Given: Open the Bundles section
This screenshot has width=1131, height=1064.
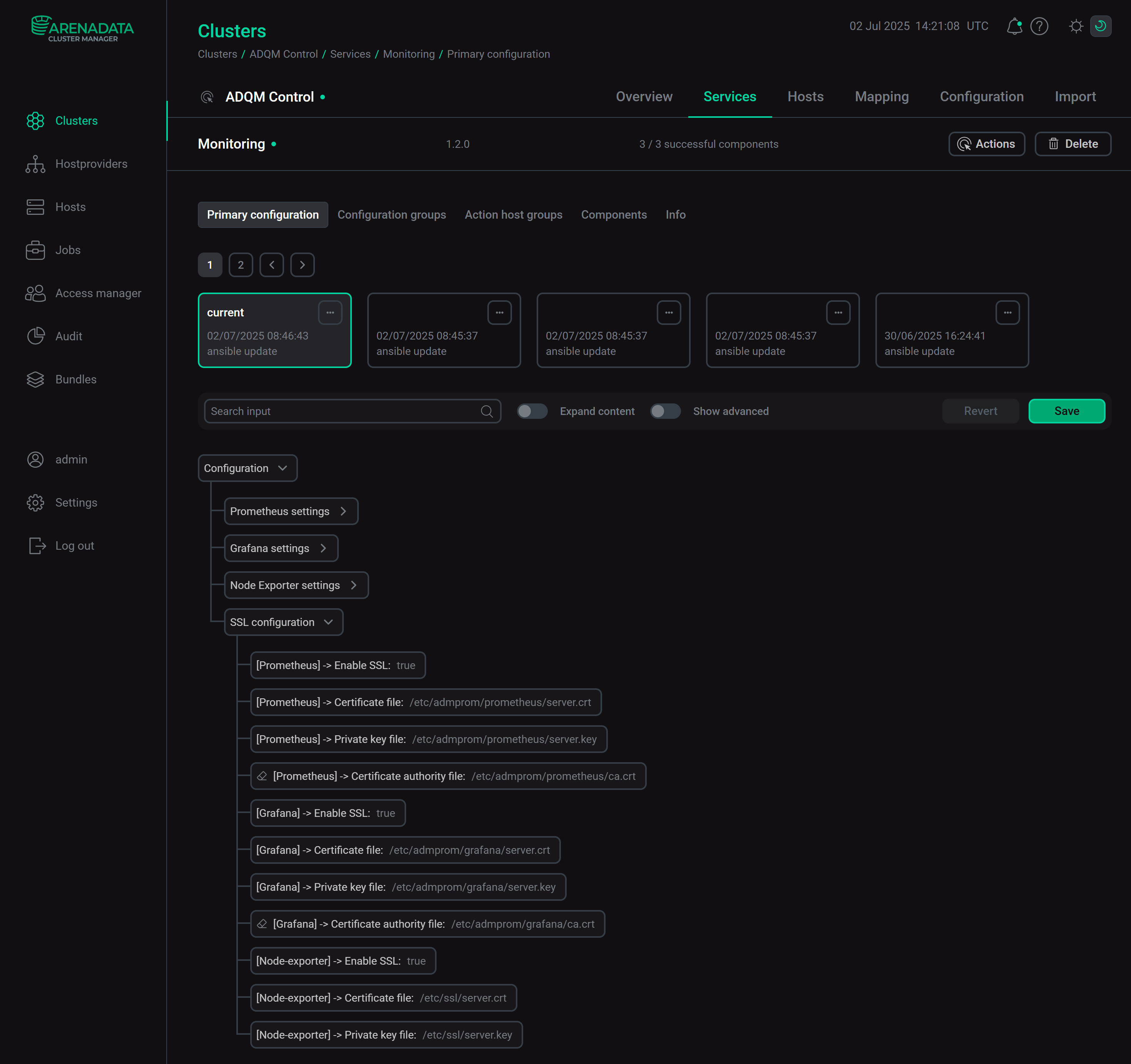Looking at the screenshot, I should [x=76, y=379].
